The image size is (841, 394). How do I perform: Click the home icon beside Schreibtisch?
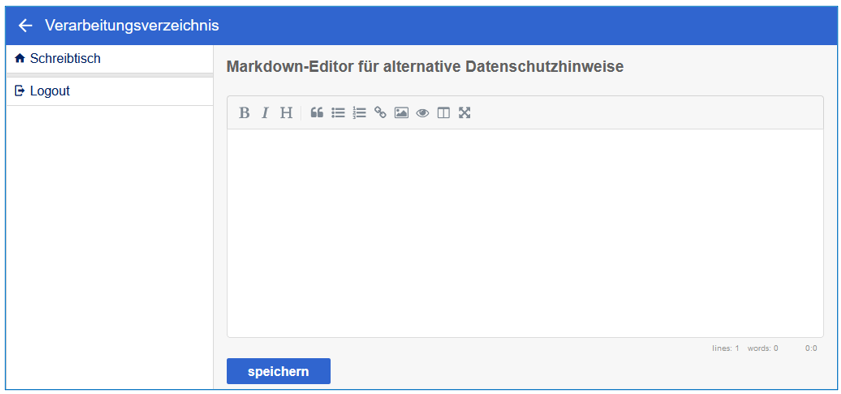point(20,58)
